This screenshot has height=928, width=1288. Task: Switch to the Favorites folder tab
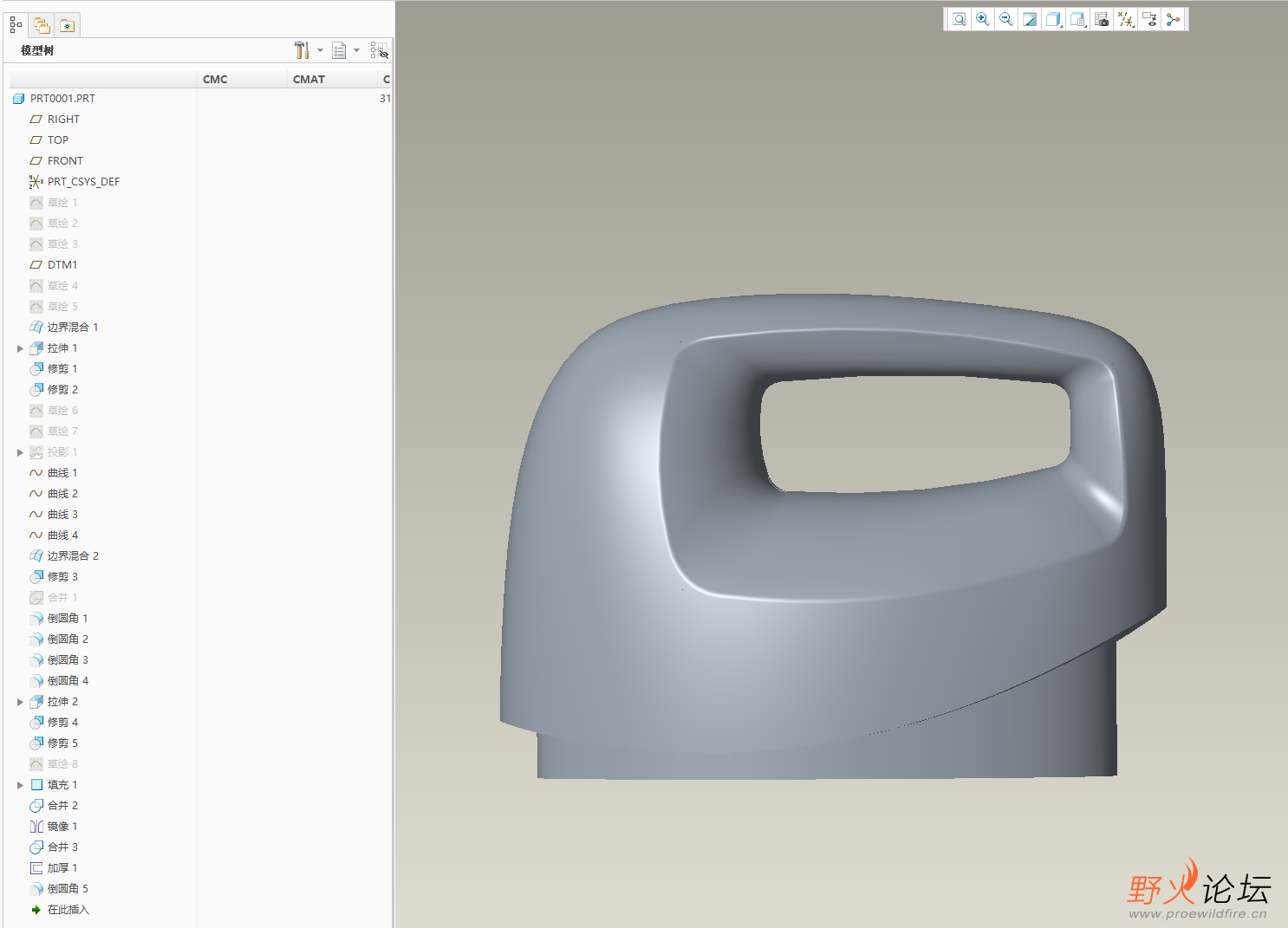[x=68, y=25]
